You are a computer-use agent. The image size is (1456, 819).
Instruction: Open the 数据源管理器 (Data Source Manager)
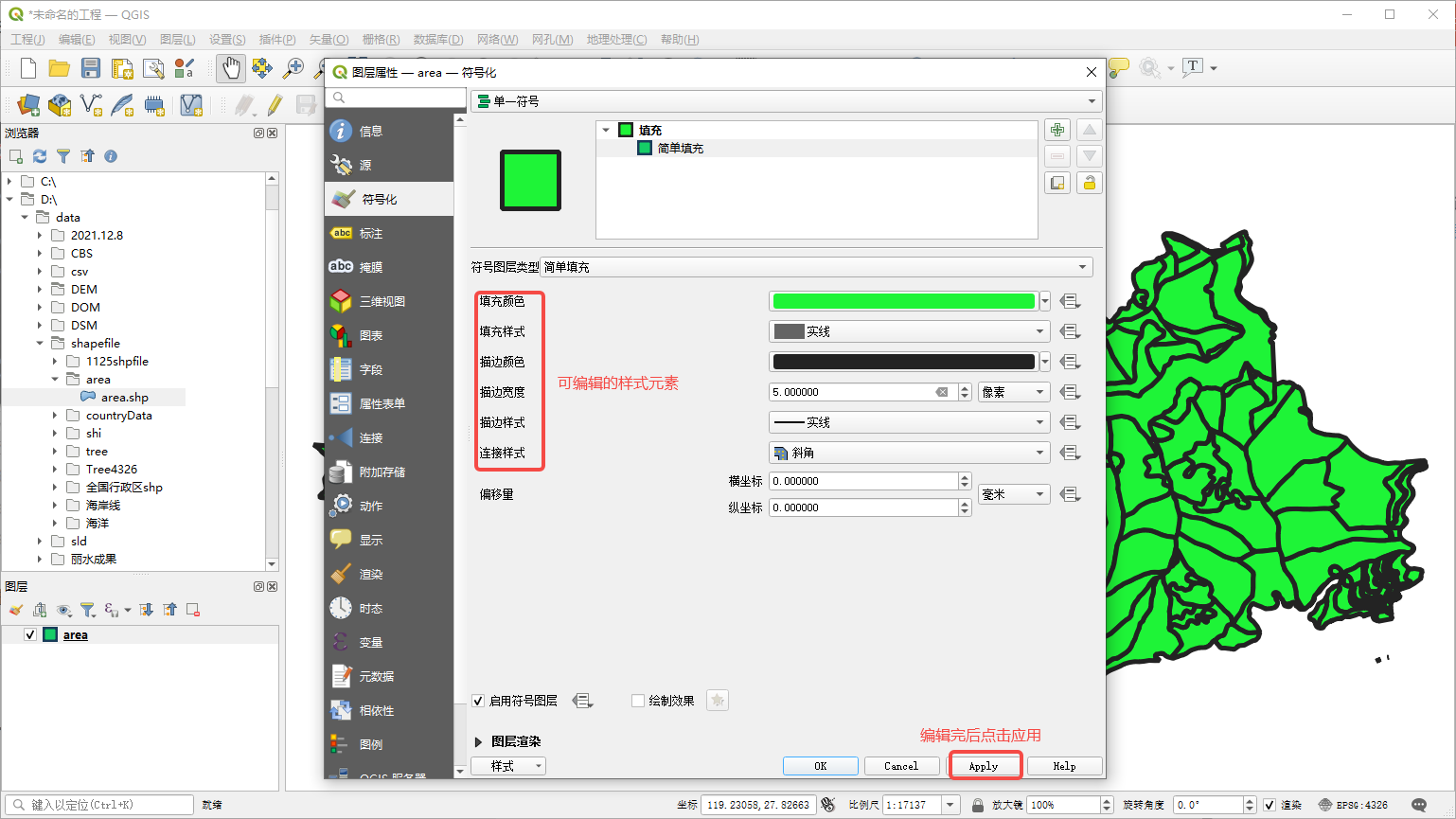27,104
